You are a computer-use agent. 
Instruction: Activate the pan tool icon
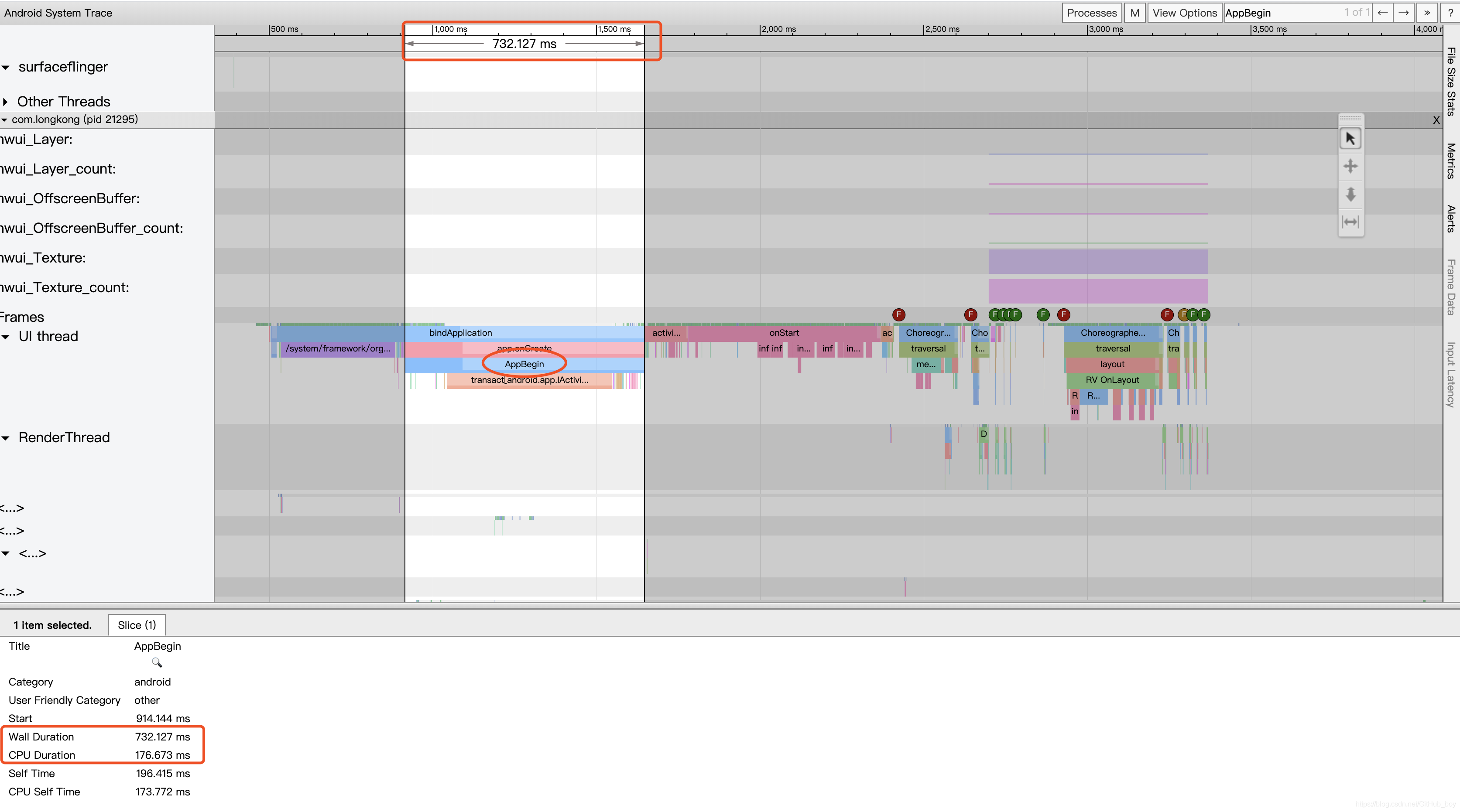pyautogui.click(x=1350, y=167)
